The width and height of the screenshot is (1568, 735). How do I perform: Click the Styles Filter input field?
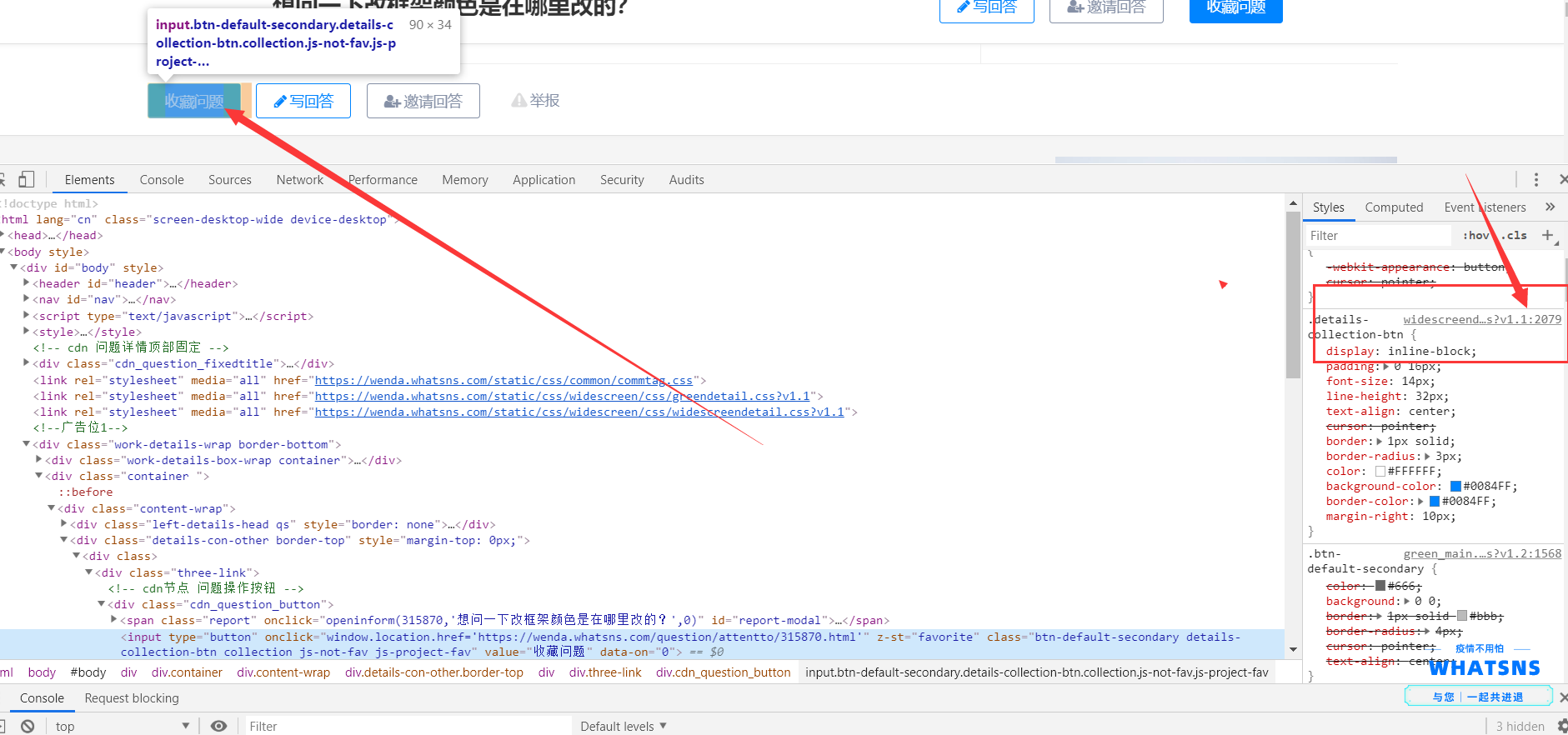click(1377, 236)
